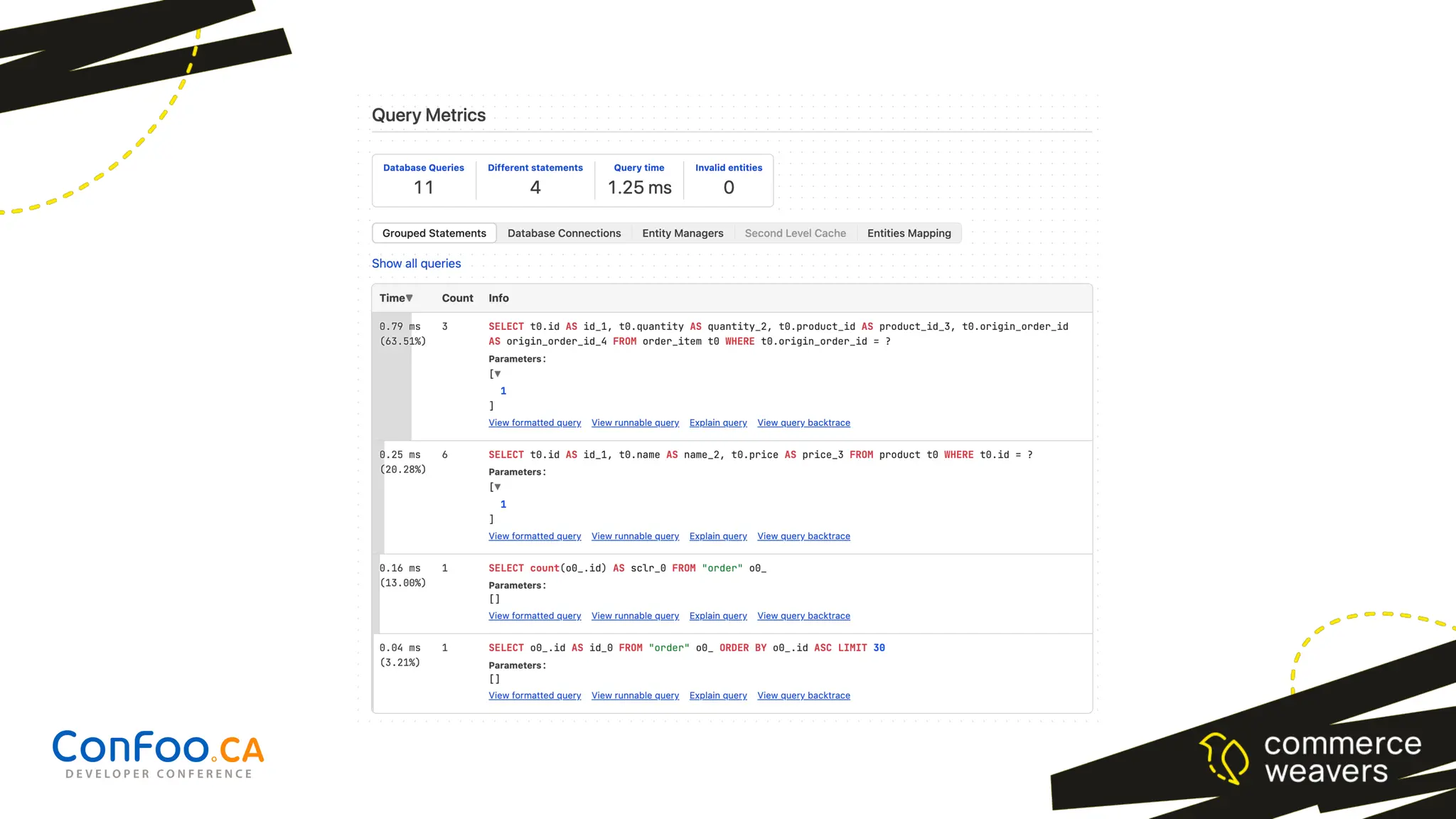Click the Count column header
This screenshot has width=1456, height=819.
(457, 298)
